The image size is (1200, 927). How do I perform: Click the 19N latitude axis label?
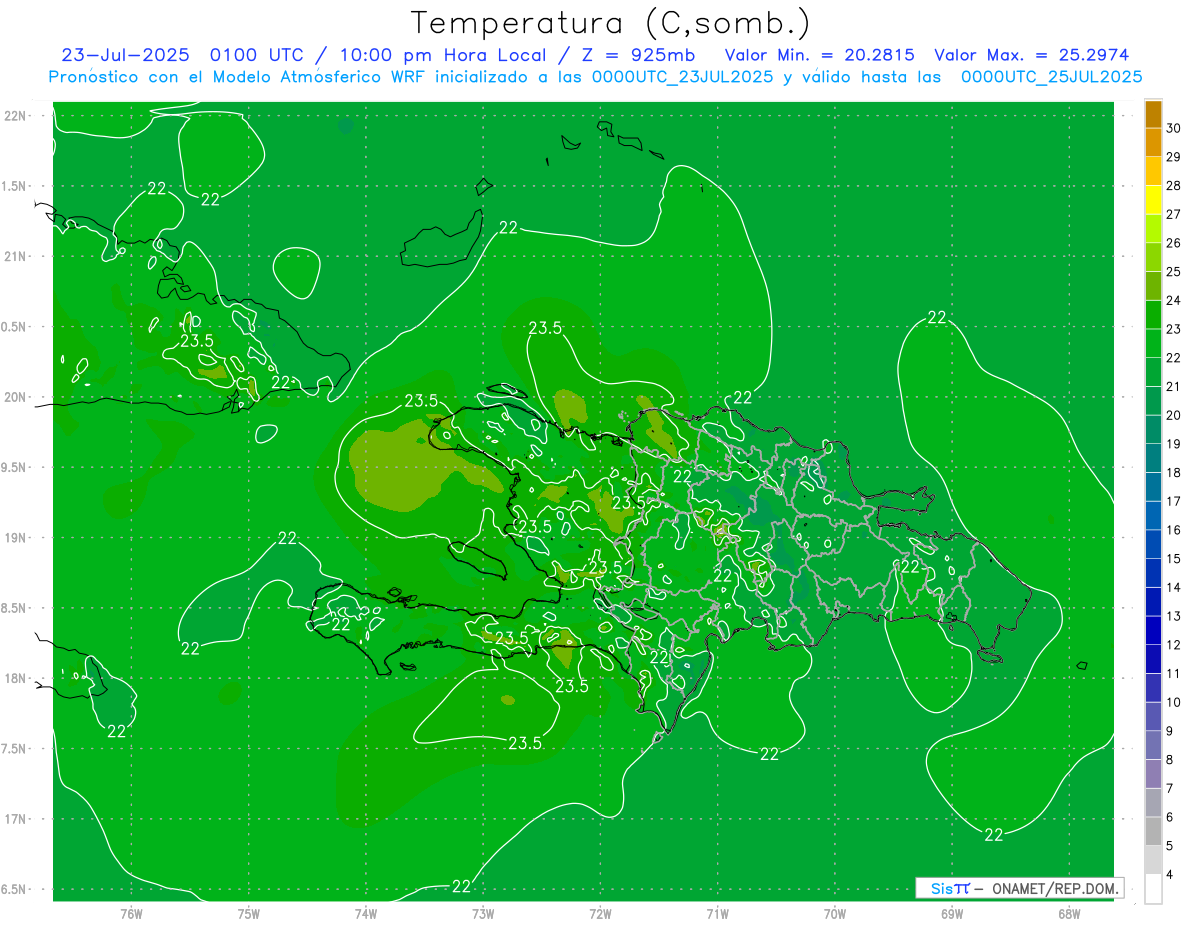click(x=17, y=537)
